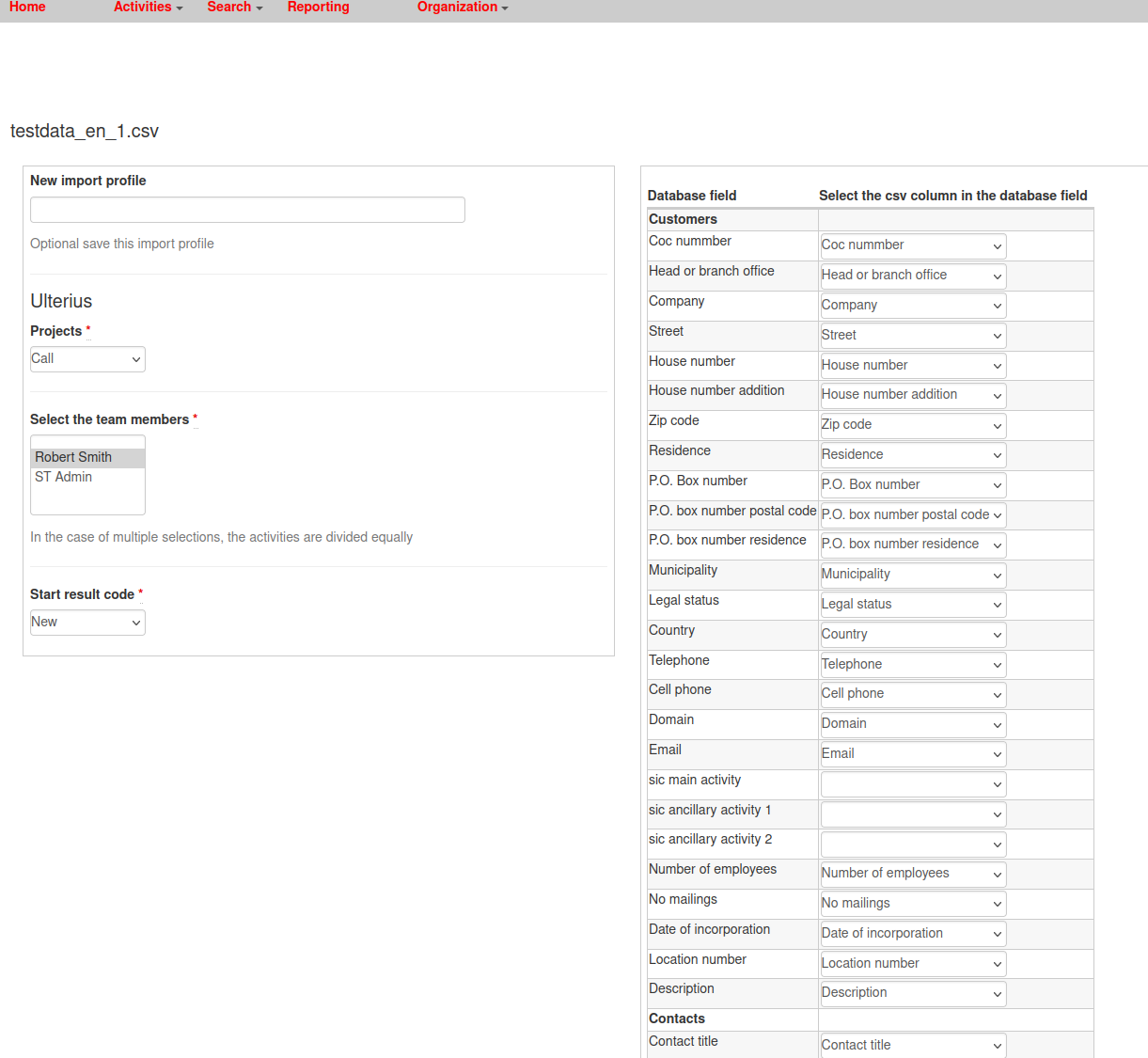Open the Projects dropdown showing Call

[87, 359]
